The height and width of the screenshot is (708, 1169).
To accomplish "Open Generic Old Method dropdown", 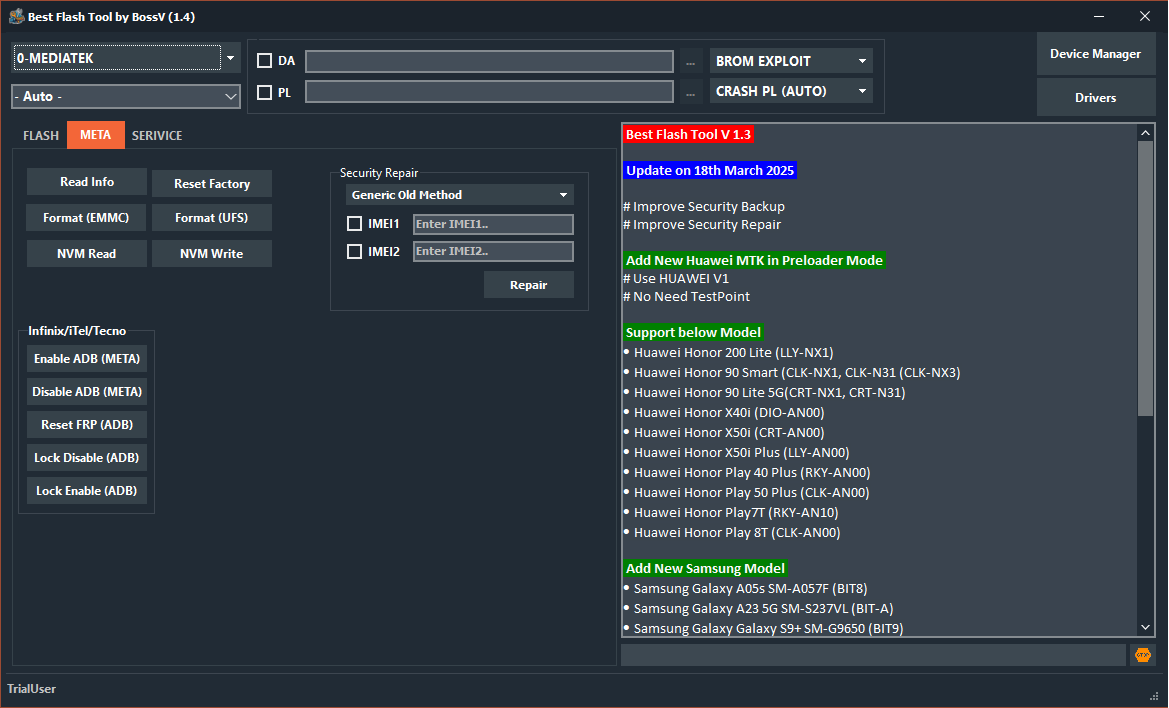I will coord(459,195).
